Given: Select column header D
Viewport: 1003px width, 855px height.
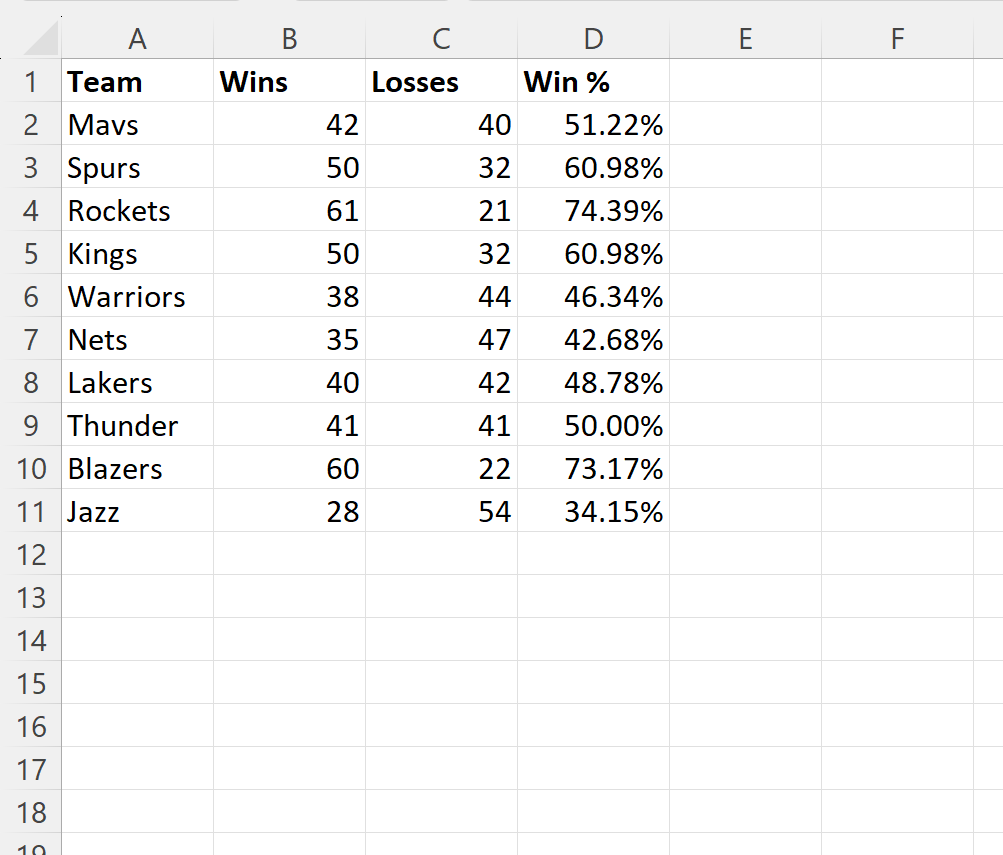Looking at the screenshot, I should [x=593, y=38].
